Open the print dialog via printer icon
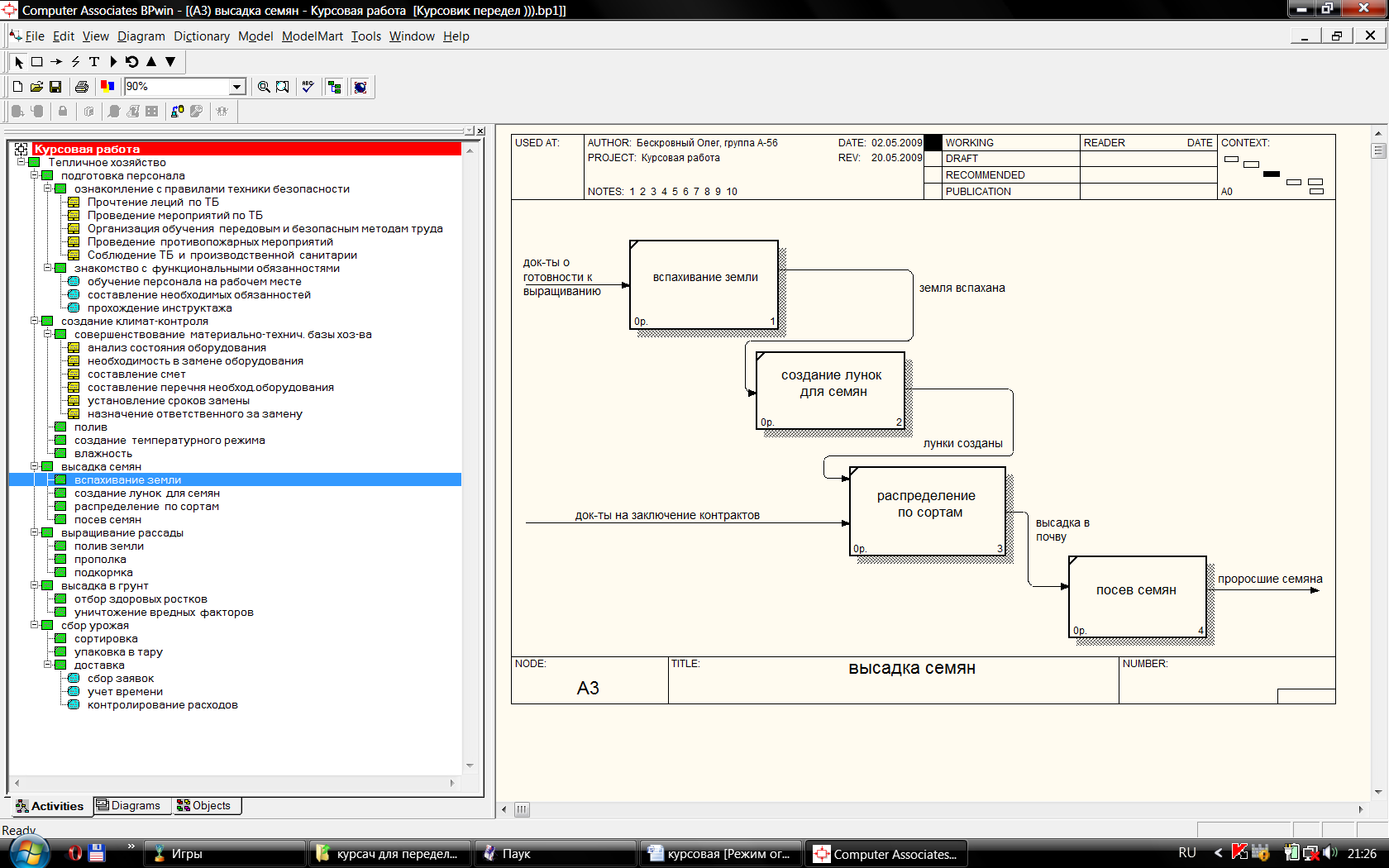The height and width of the screenshot is (868, 1389). coord(81,87)
